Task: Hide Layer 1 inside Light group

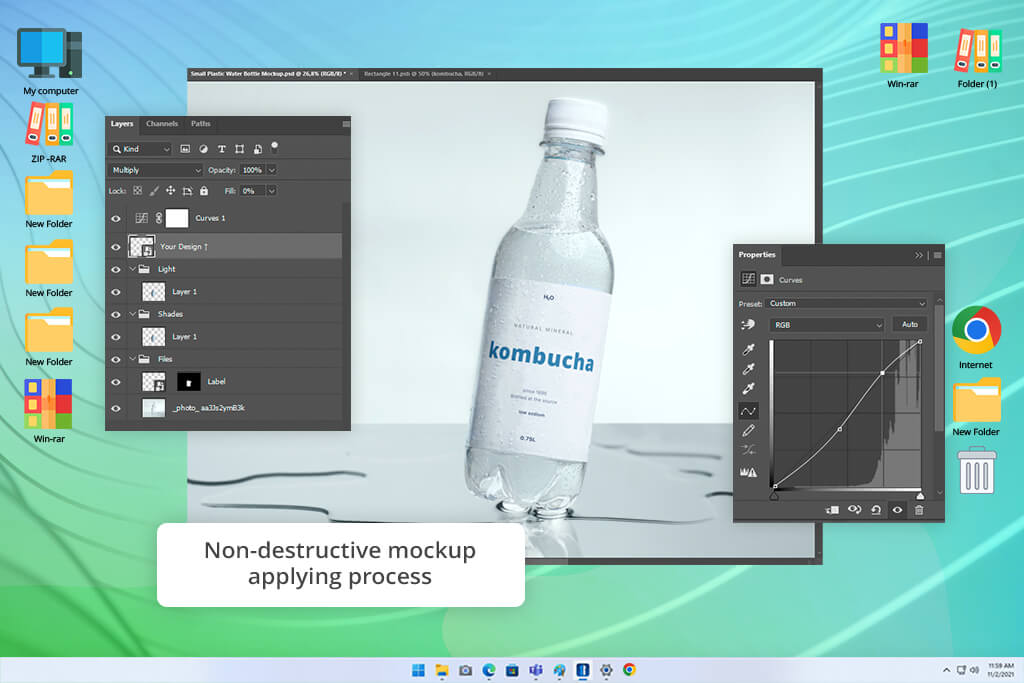Action: tap(116, 292)
